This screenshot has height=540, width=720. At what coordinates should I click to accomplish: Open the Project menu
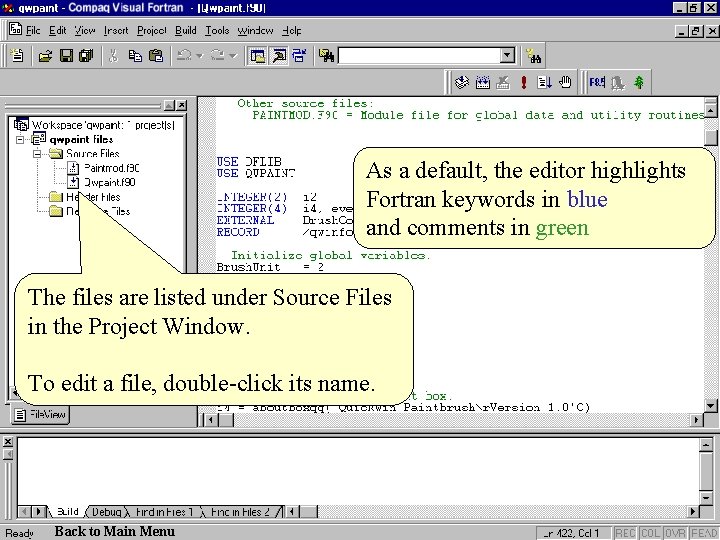tap(152, 31)
